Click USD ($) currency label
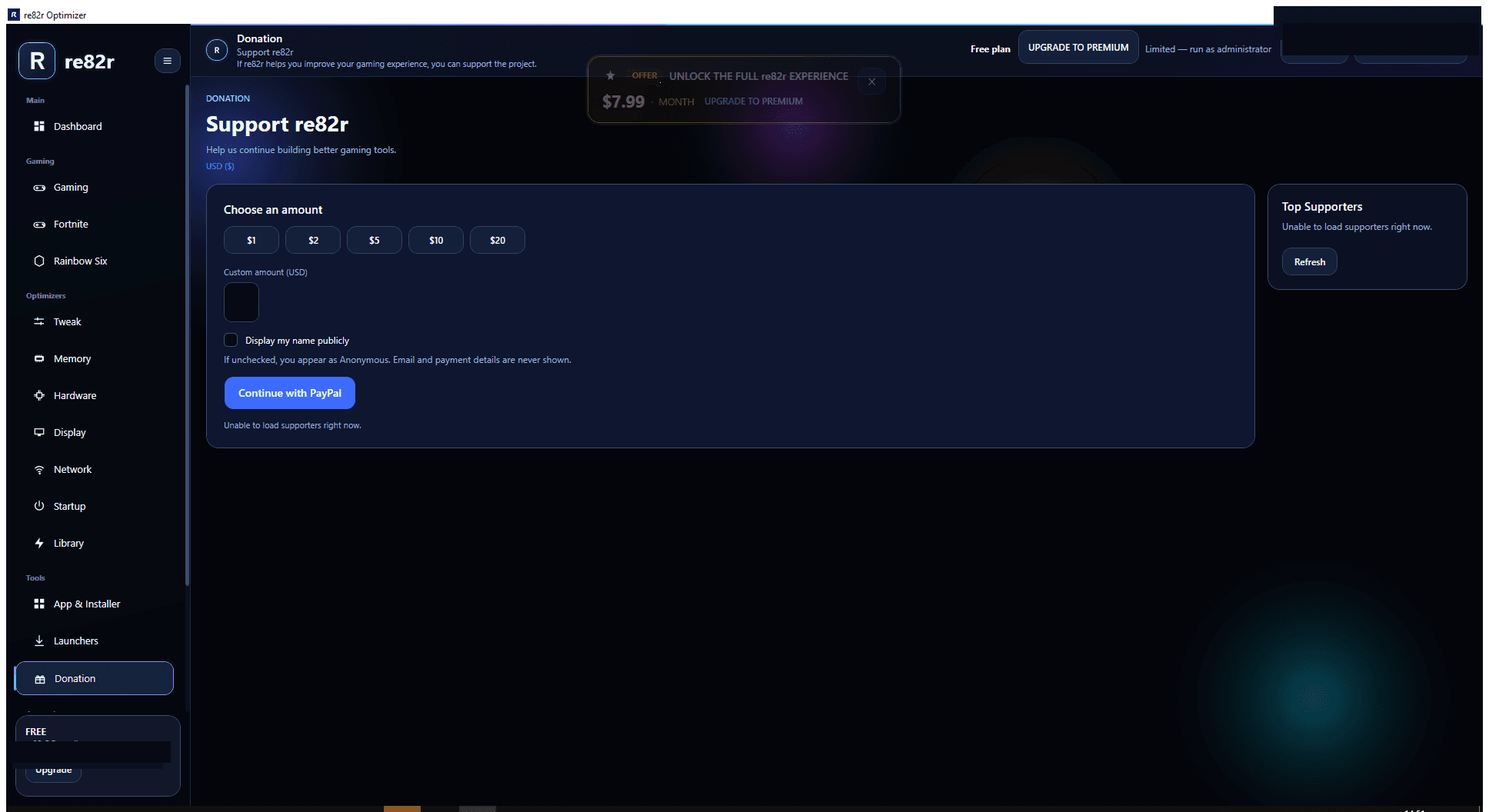This screenshot has width=1489, height=812. point(220,166)
